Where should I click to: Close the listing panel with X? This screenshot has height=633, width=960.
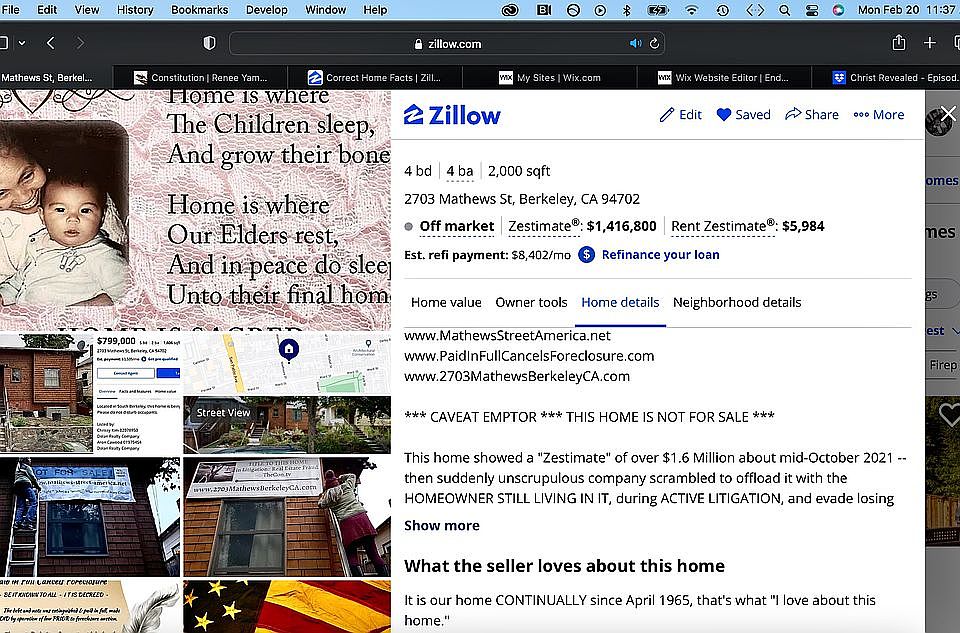948,113
